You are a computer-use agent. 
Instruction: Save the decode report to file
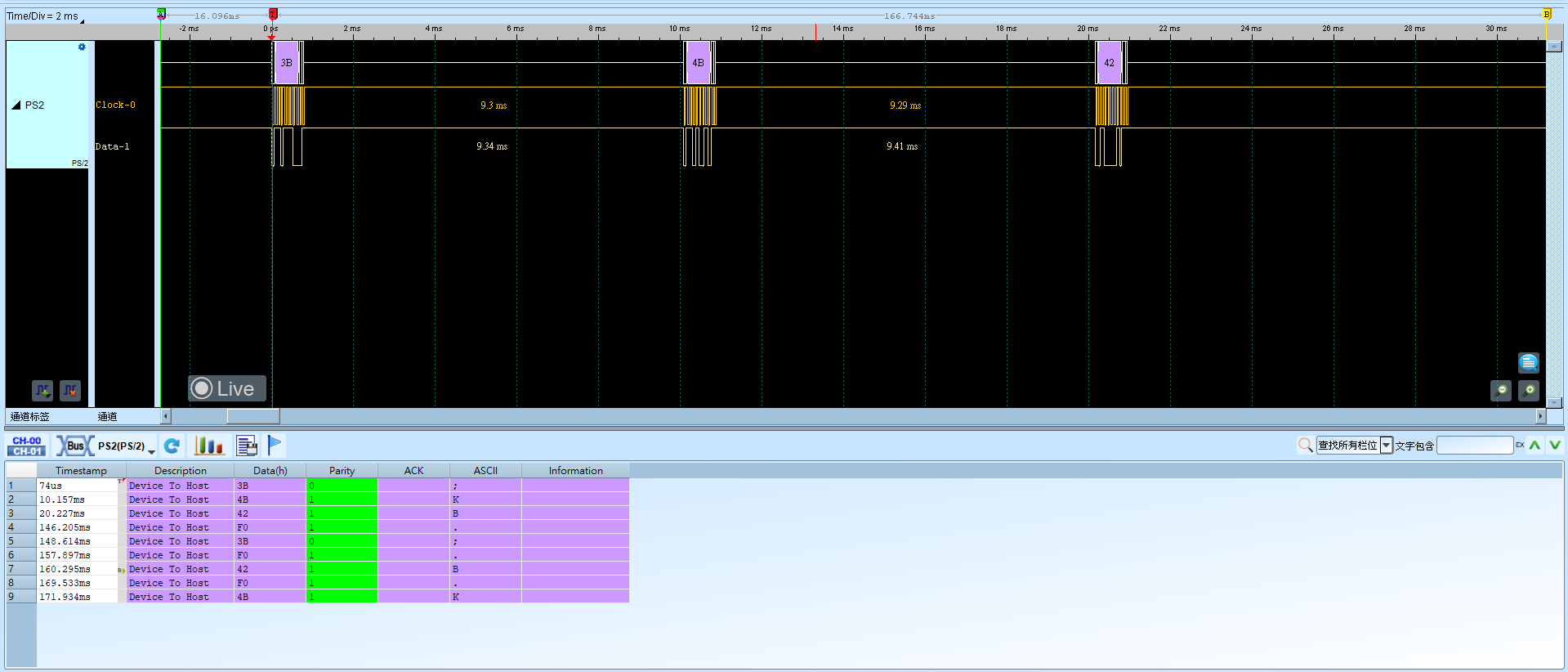coord(247,446)
